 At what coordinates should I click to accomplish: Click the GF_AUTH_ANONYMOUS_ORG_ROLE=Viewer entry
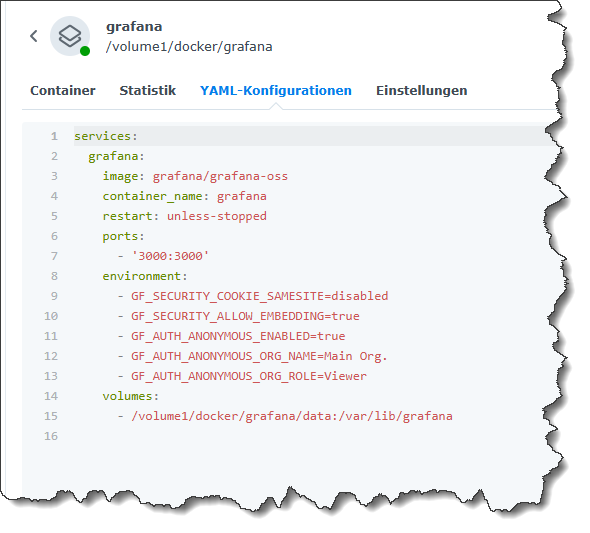(x=249, y=376)
